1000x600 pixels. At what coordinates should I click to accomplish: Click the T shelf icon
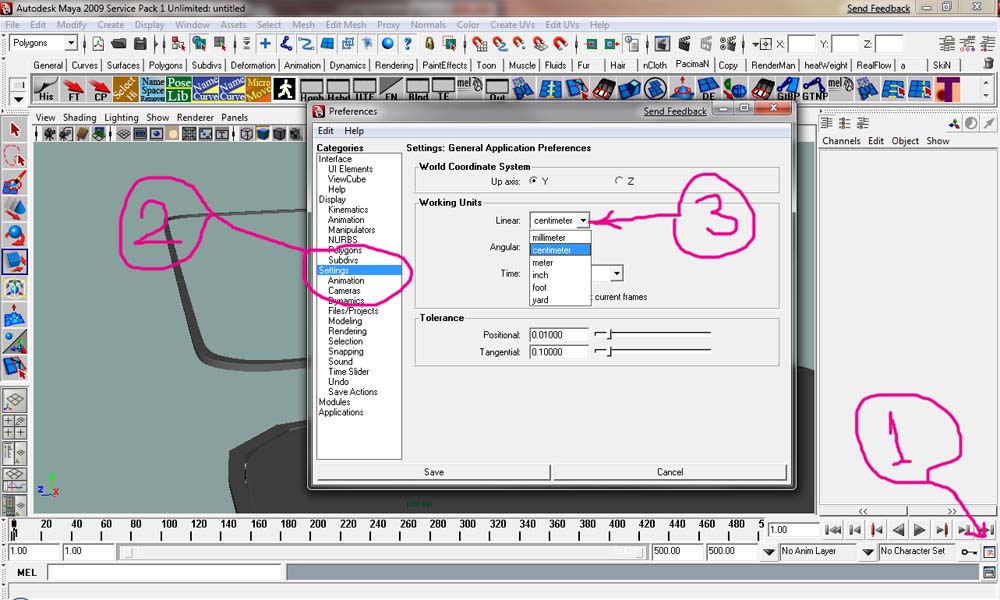click(947, 89)
